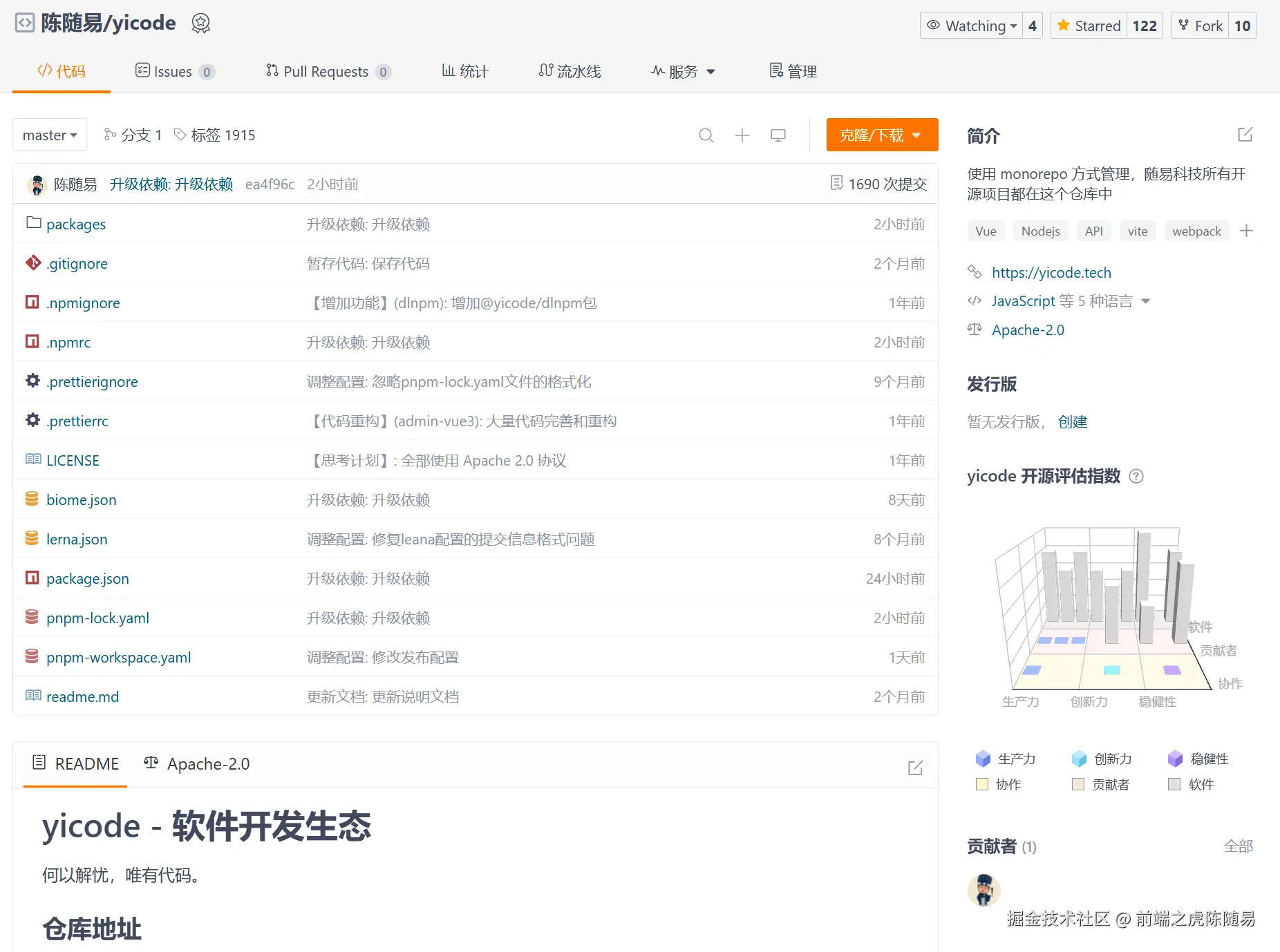Click the plus icon to create new file
Image resolution: width=1280 pixels, height=952 pixels.
742,135
